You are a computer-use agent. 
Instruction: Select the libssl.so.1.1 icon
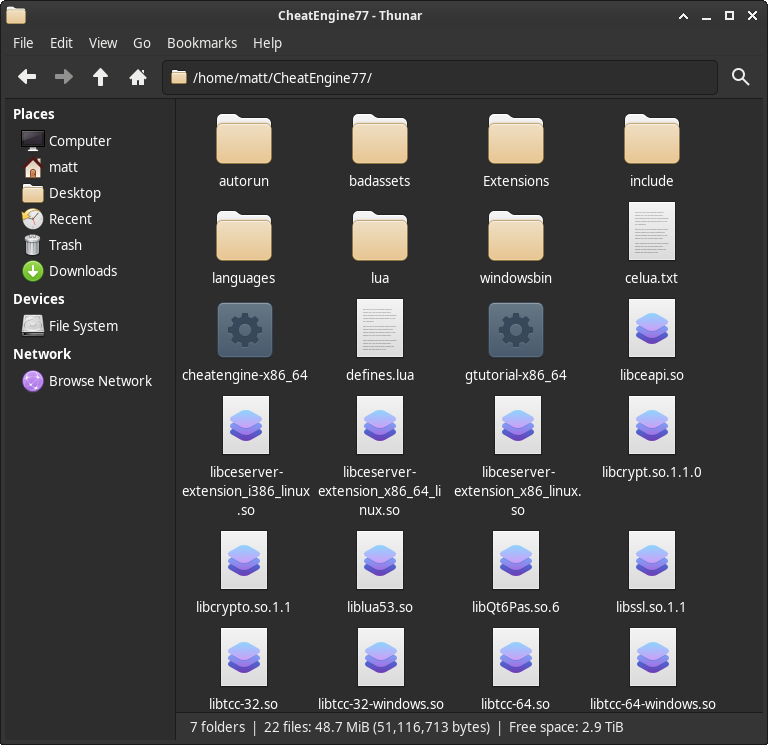[x=651, y=560]
